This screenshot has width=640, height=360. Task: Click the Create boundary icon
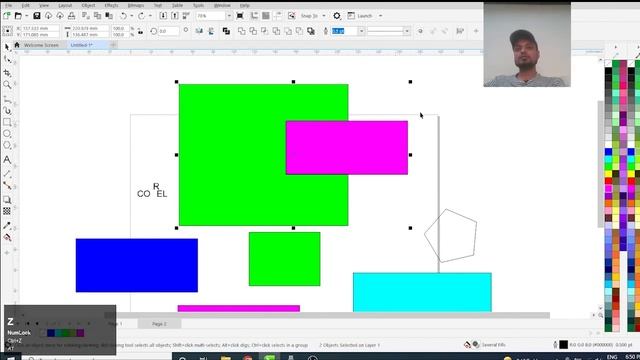pos(311,31)
